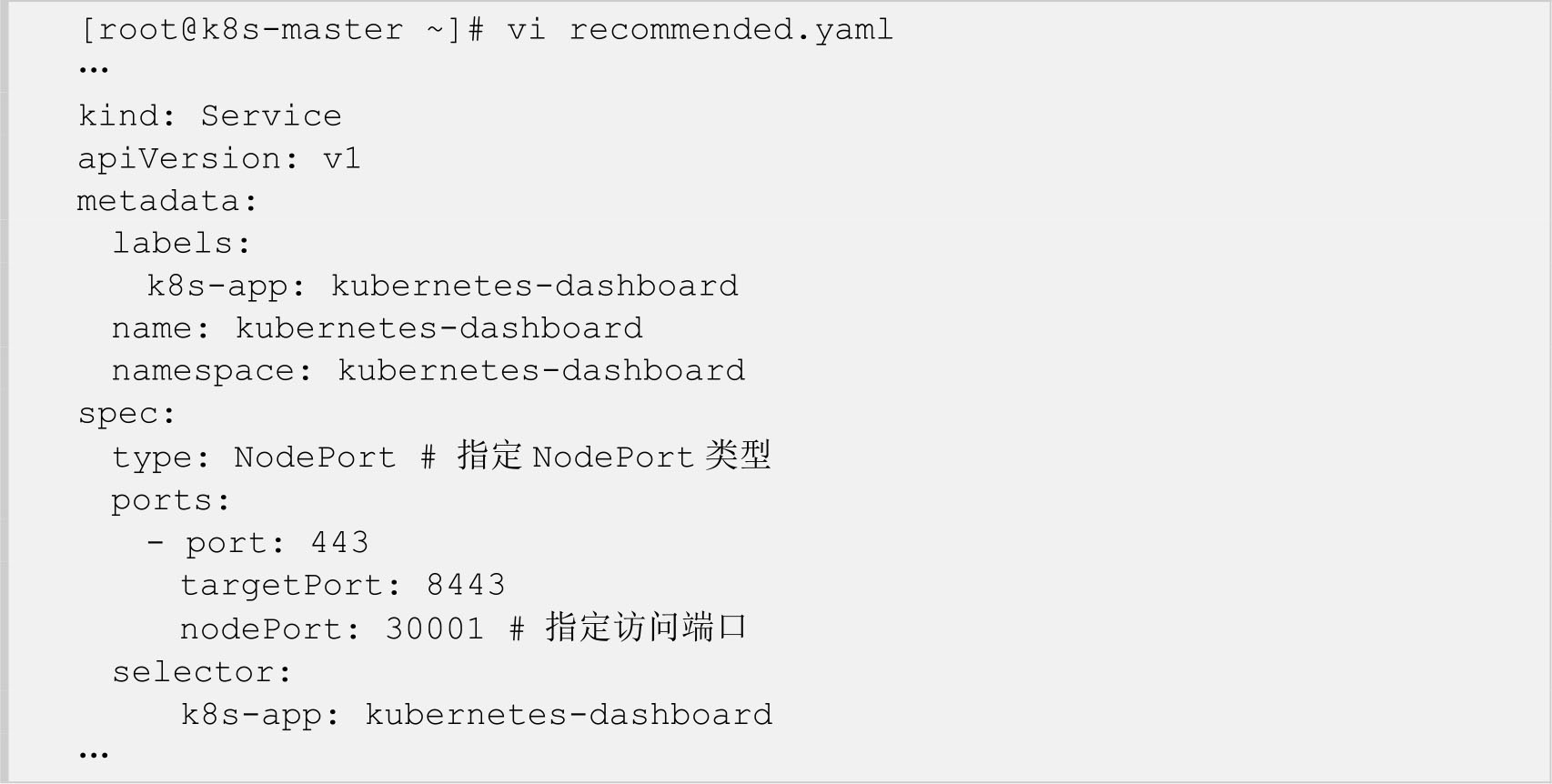Click the '- port: 443' line
The width and height of the screenshot is (1552, 784).
pyautogui.click(x=257, y=543)
